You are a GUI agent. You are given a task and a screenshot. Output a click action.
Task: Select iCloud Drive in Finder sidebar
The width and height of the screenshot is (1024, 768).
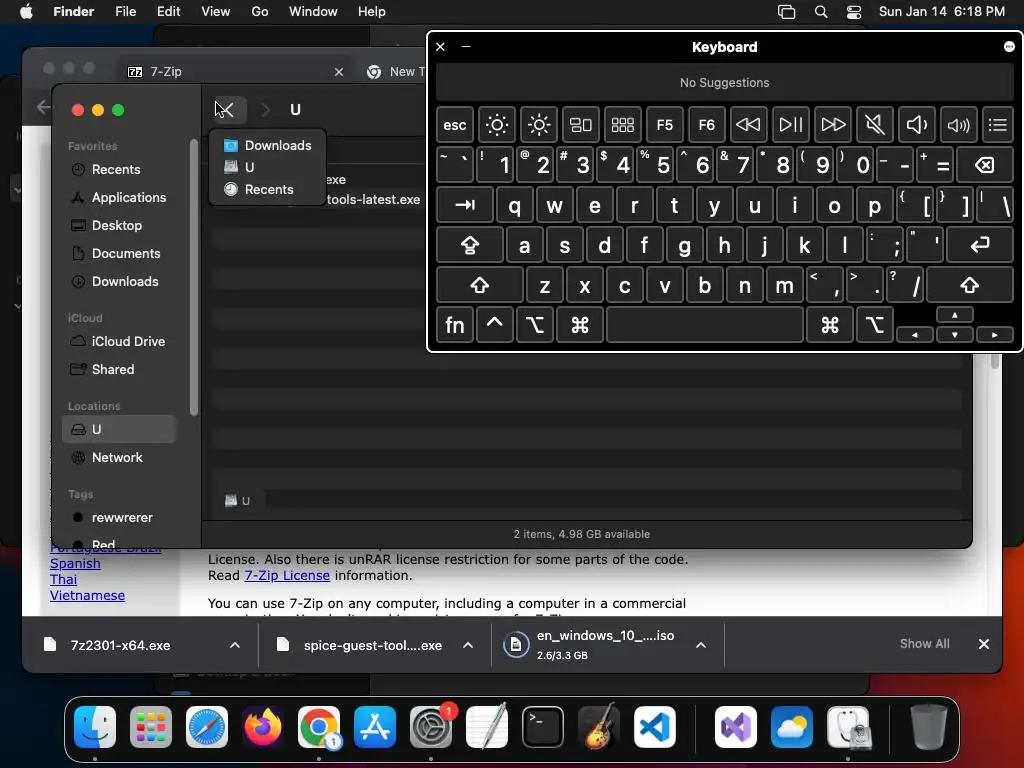[120, 342]
